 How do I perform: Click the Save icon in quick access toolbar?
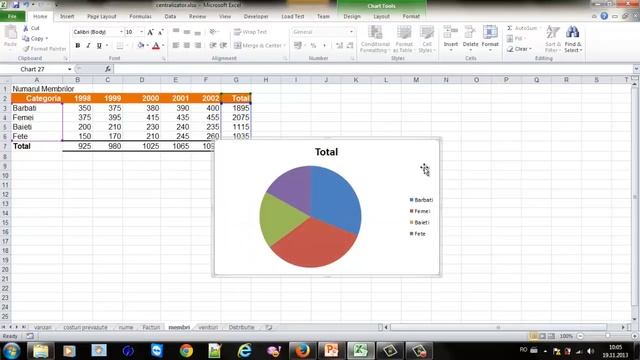point(16,5)
